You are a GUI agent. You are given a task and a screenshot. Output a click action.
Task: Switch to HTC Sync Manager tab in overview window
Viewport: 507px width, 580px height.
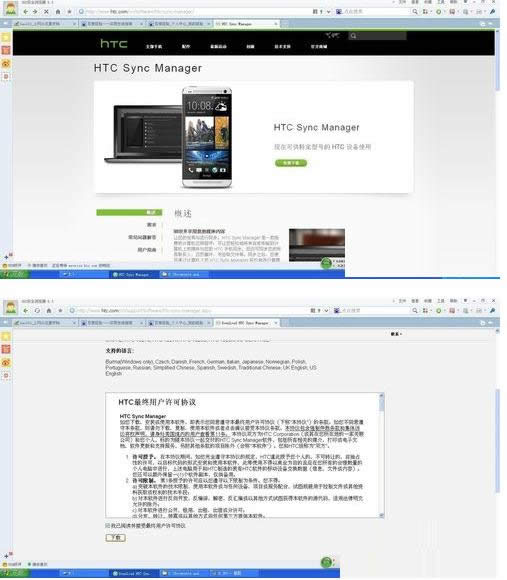(x=246, y=24)
